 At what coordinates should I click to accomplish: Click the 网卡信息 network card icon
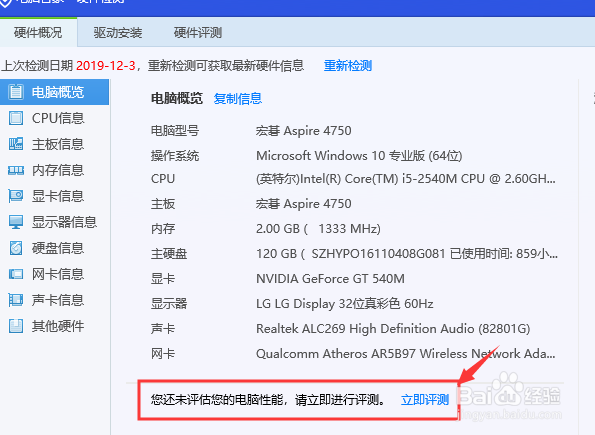[16, 274]
